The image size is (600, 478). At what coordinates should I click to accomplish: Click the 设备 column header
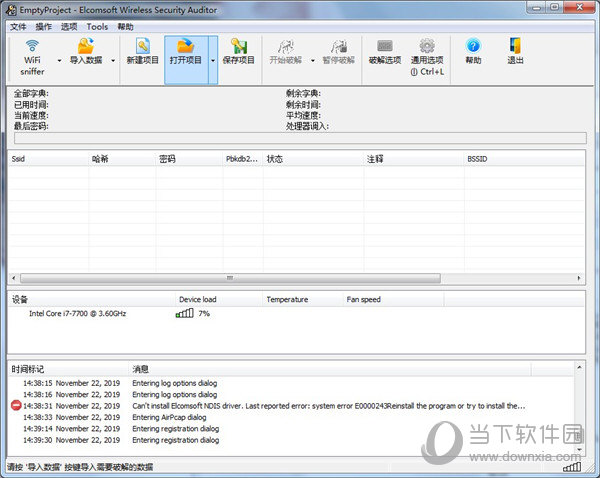click(92, 300)
